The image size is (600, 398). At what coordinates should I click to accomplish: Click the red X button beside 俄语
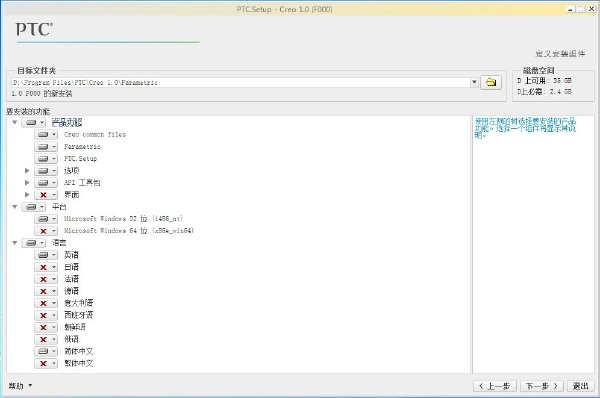coord(46,339)
